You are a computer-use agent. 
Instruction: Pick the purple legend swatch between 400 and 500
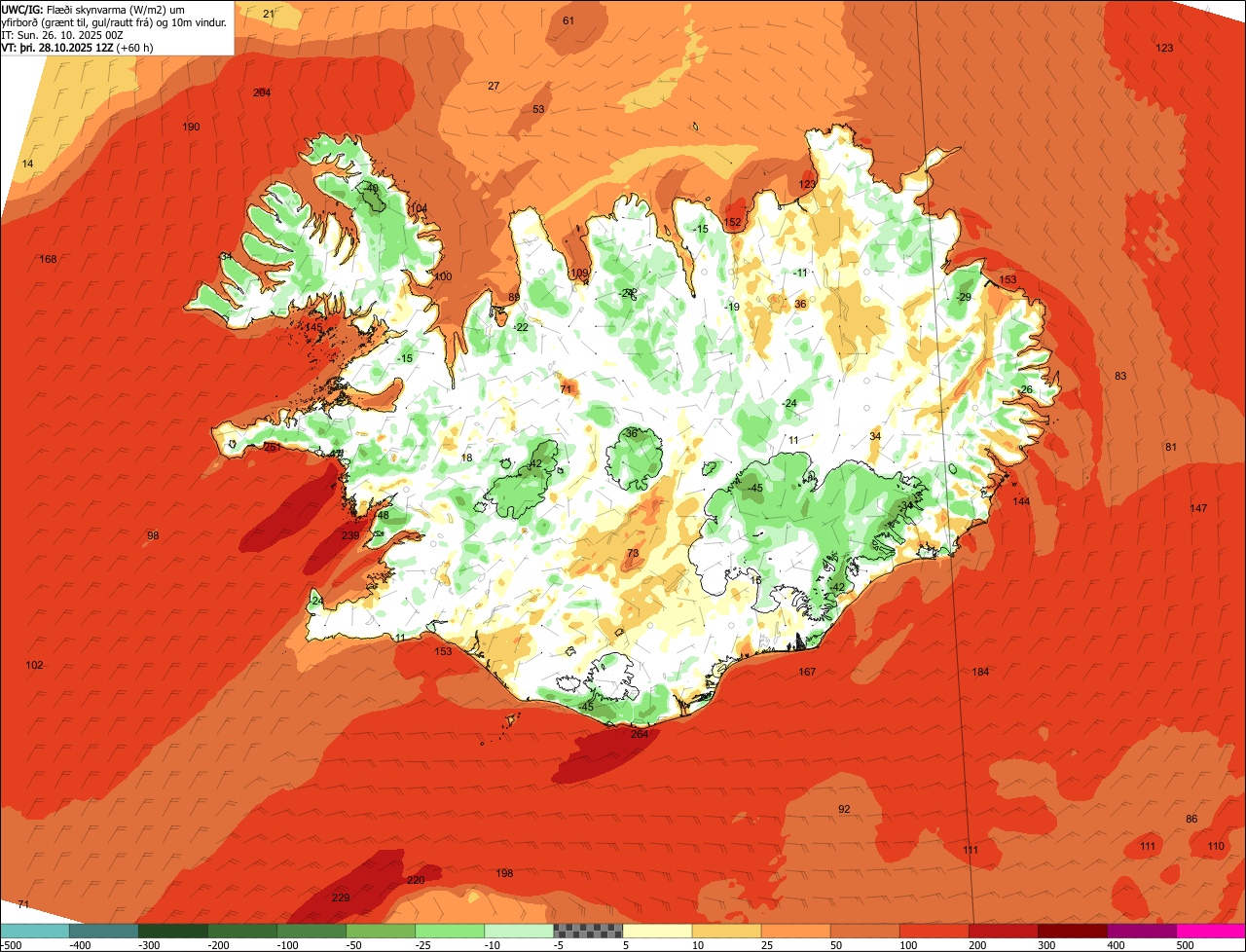coord(1142,932)
